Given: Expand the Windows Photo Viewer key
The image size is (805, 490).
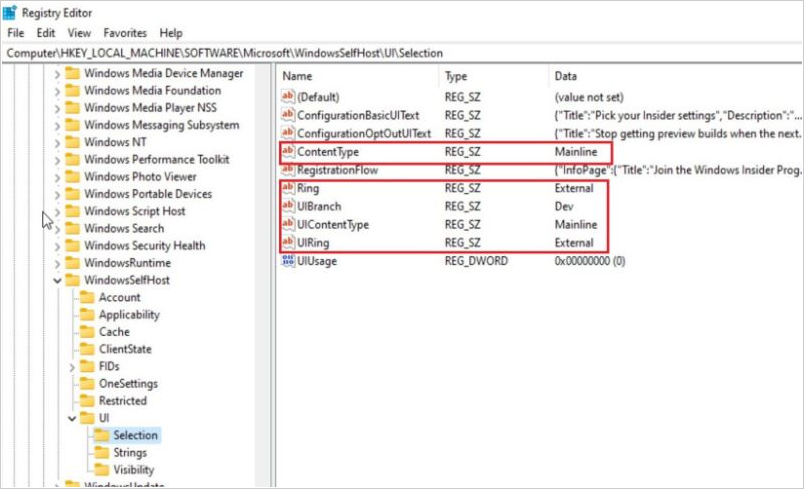Looking at the screenshot, I should pyautogui.click(x=57, y=177).
